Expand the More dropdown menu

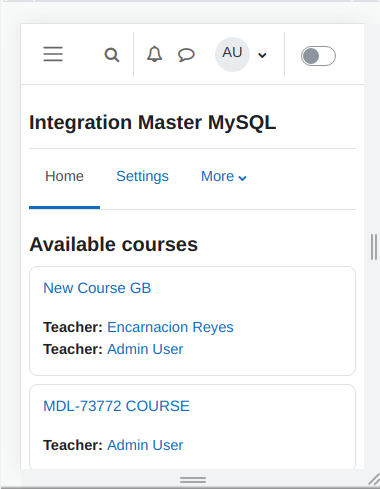tap(224, 176)
